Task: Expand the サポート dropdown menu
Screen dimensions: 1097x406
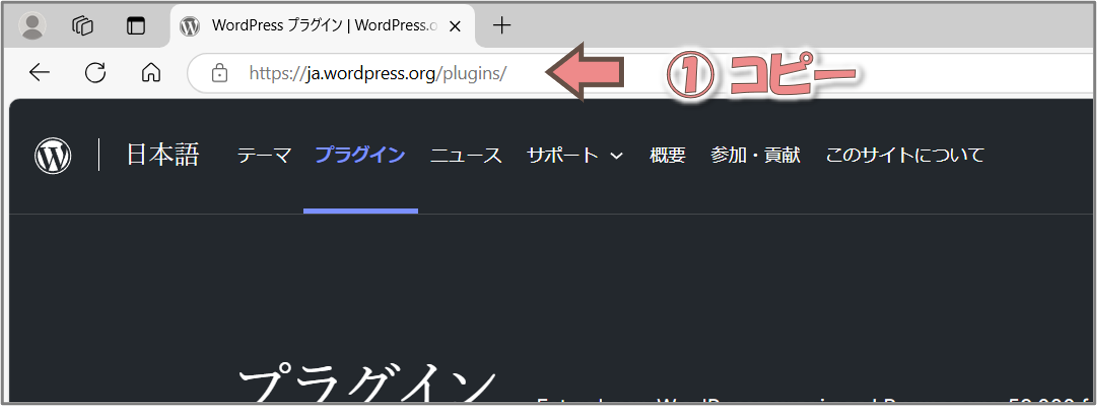Action: [x=574, y=155]
